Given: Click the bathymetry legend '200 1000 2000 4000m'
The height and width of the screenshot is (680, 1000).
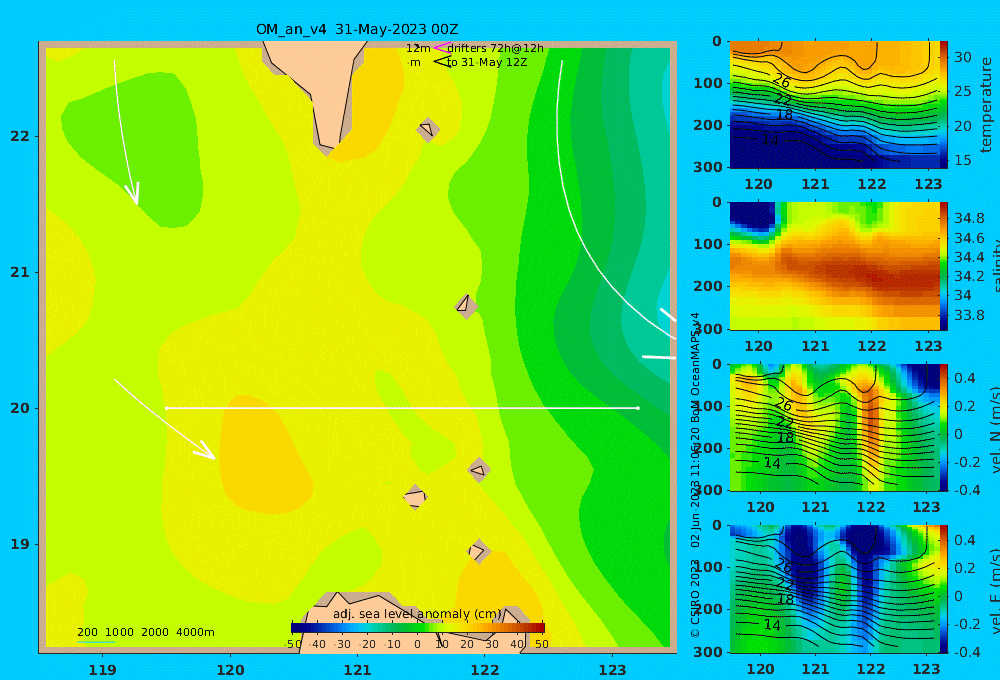Looking at the screenshot, I should (145, 632).
